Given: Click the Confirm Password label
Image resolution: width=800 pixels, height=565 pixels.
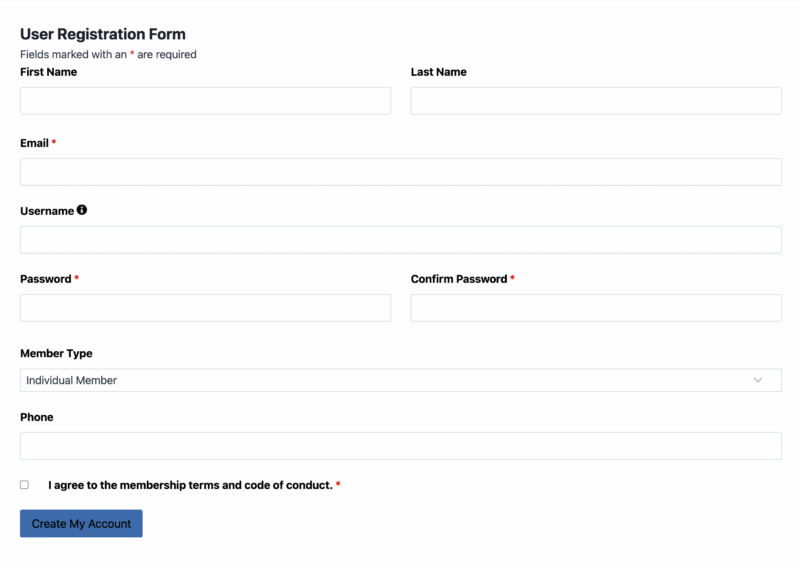Looking at the screenshot, I should click(459, 279).
